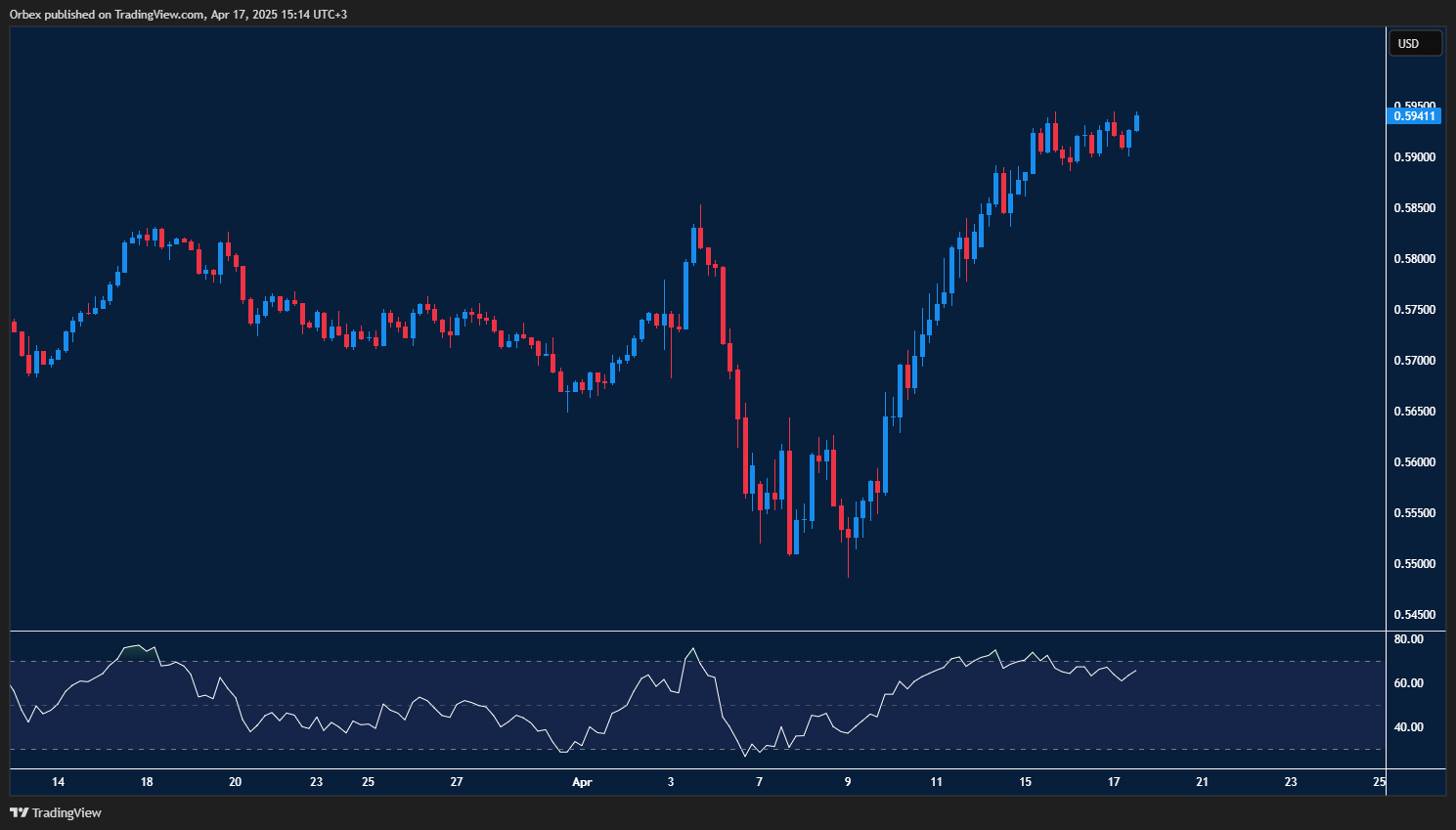Click the 0.55000 price scale label
1456x830 pixels.
point(1414,564)
